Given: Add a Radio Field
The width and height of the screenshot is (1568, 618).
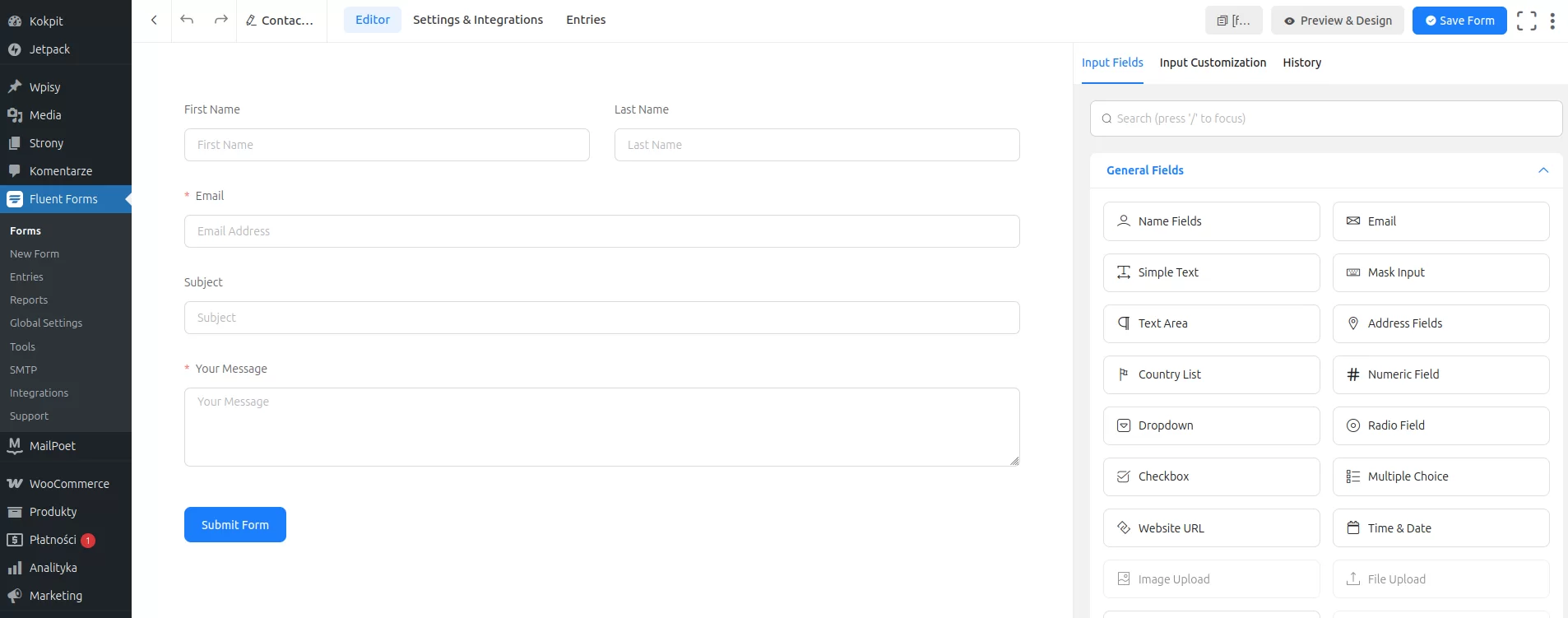Looking at the screenshot, I should click(x=1440, y=425).
